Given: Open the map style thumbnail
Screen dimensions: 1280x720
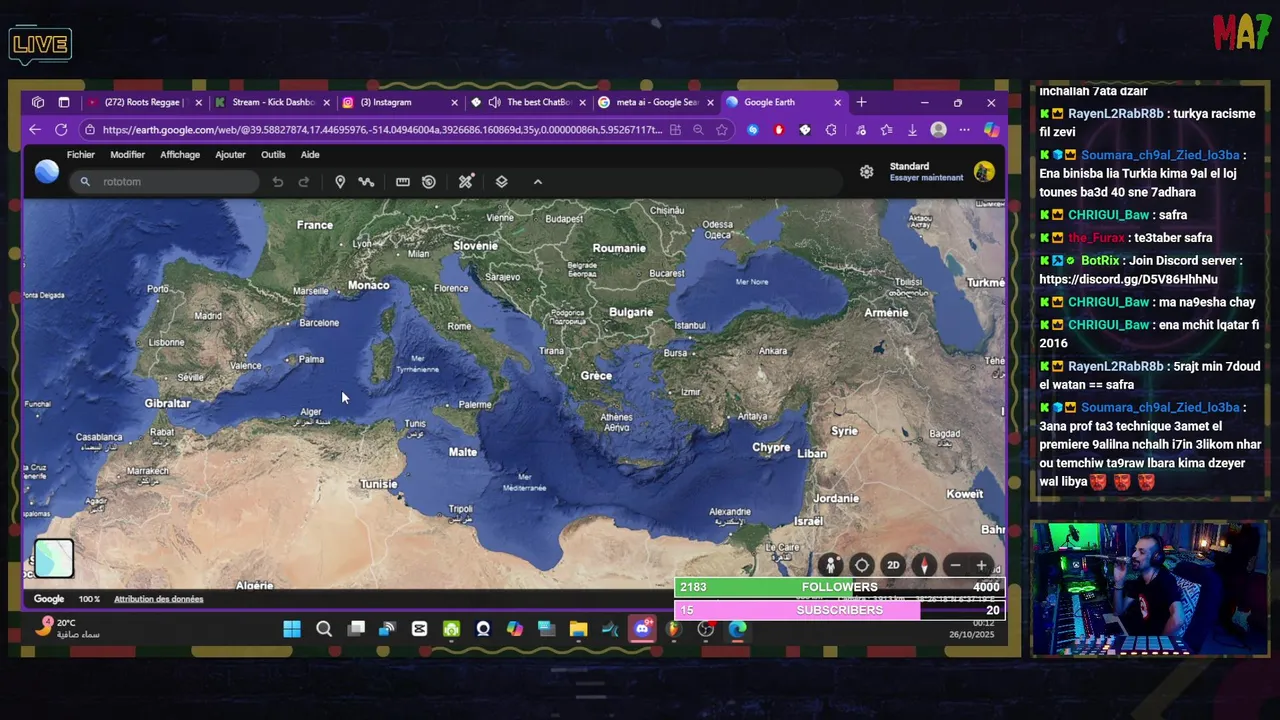Looking at the screenshot, I should (54, 559).
